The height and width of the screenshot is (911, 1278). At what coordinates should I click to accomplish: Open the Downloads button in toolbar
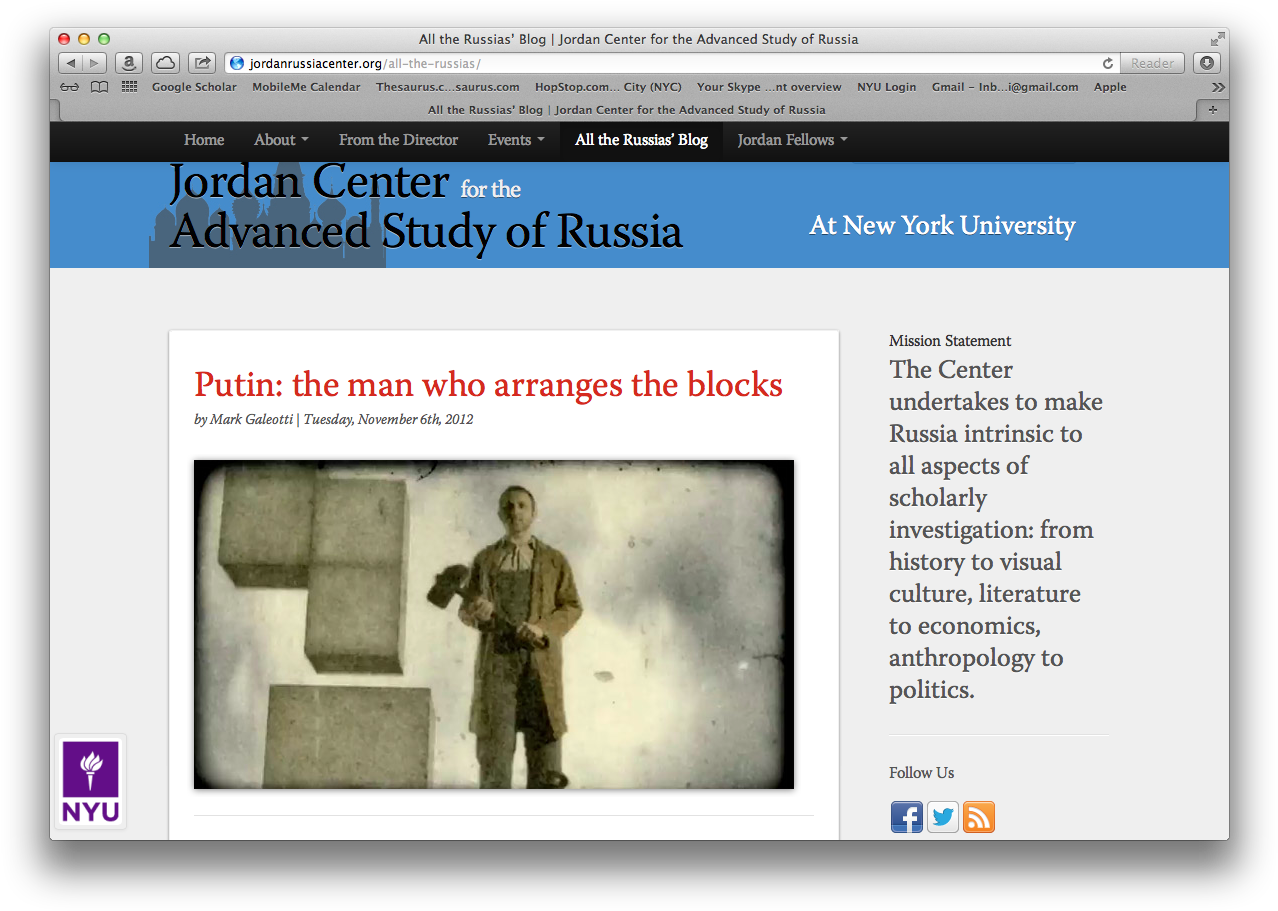(x=1207, y=63)
